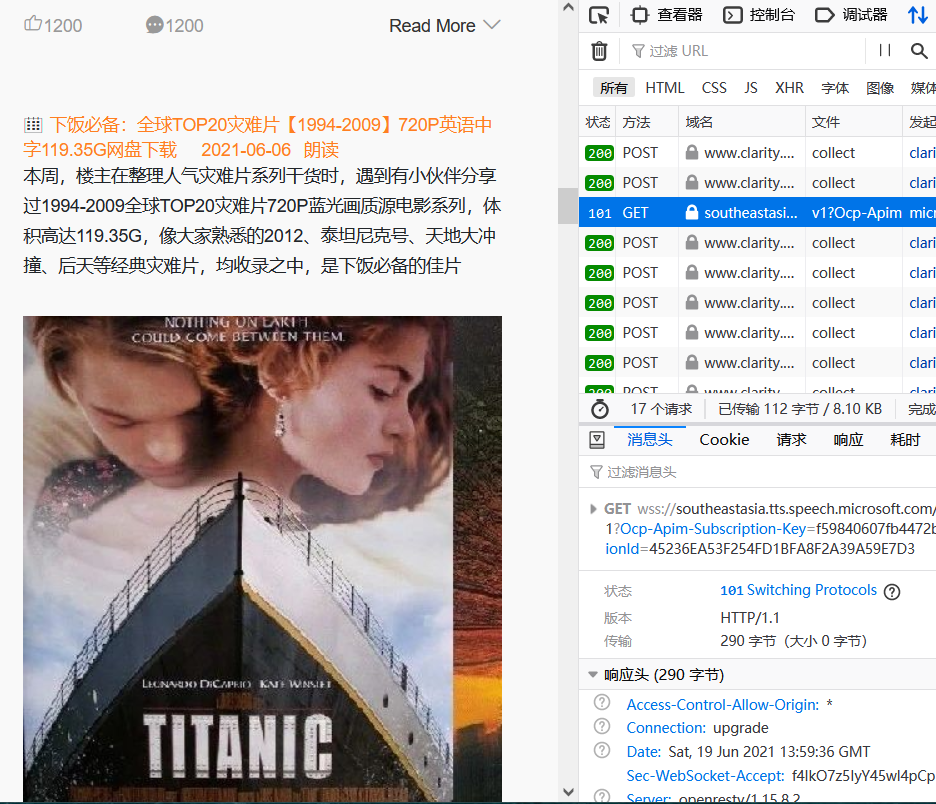Click the 101 Switching Protocols status link
Screen dimensions: 936x804
click(798, 590)
